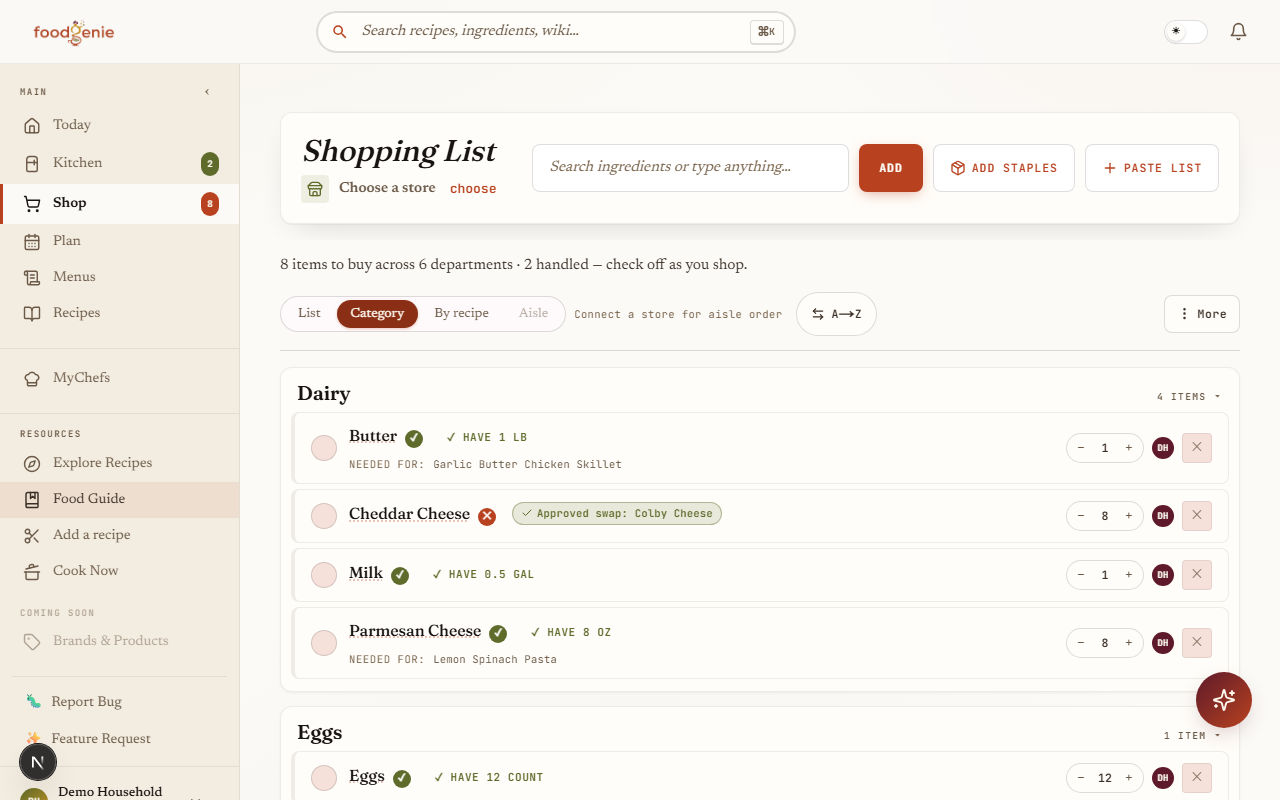Decrease Parmesan Cheese quantity
This screenshot has width=1280, height=800.
point(1081,643)
